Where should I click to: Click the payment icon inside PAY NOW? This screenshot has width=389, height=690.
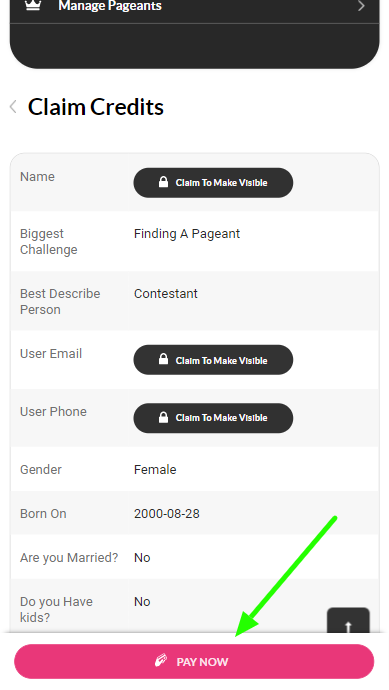[x=161, y=661]
